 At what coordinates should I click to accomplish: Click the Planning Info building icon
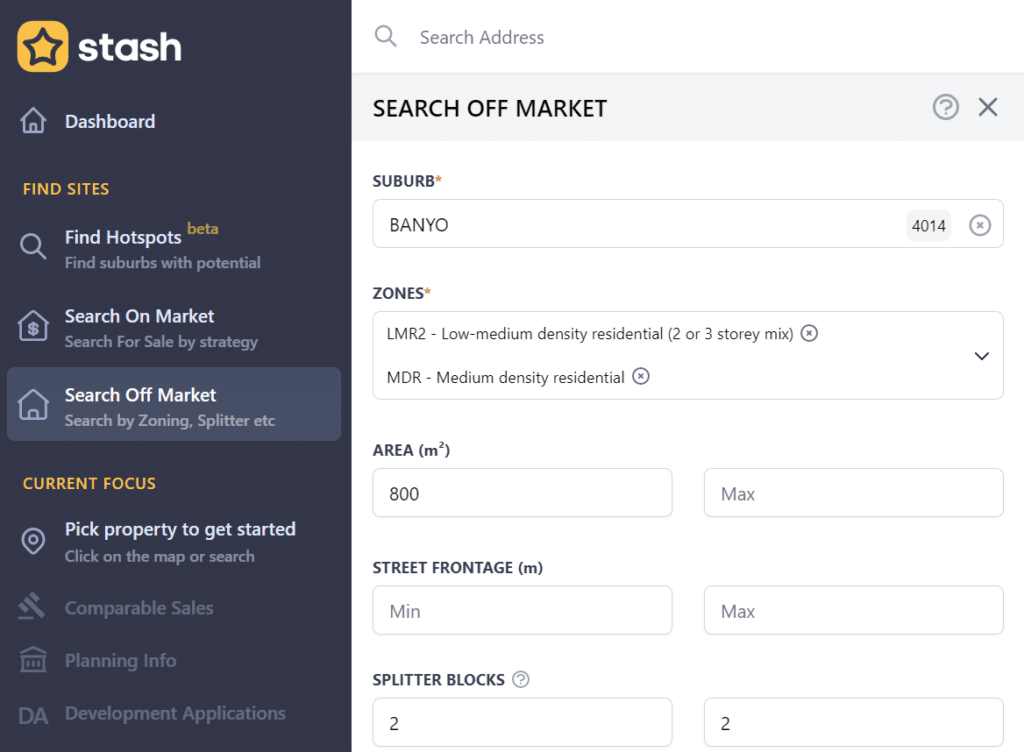[x=33, y=660]
